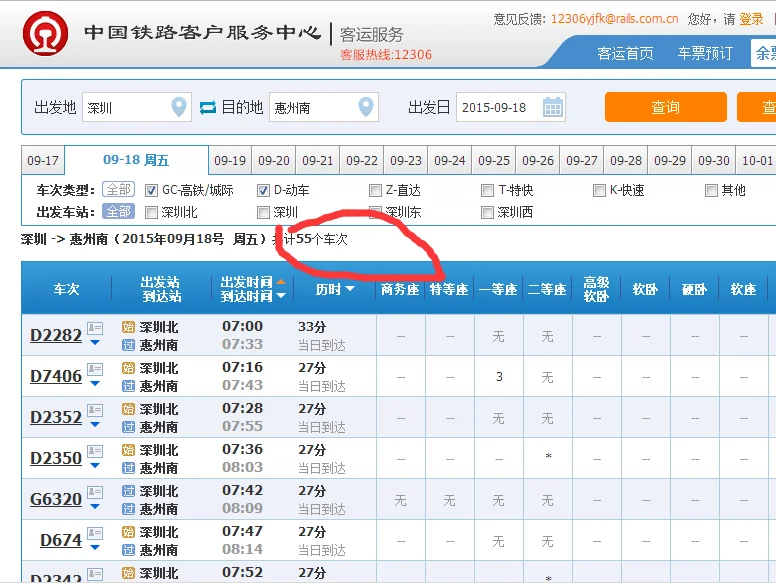
Task: Open the G6320 train number link
Action: 56,499
